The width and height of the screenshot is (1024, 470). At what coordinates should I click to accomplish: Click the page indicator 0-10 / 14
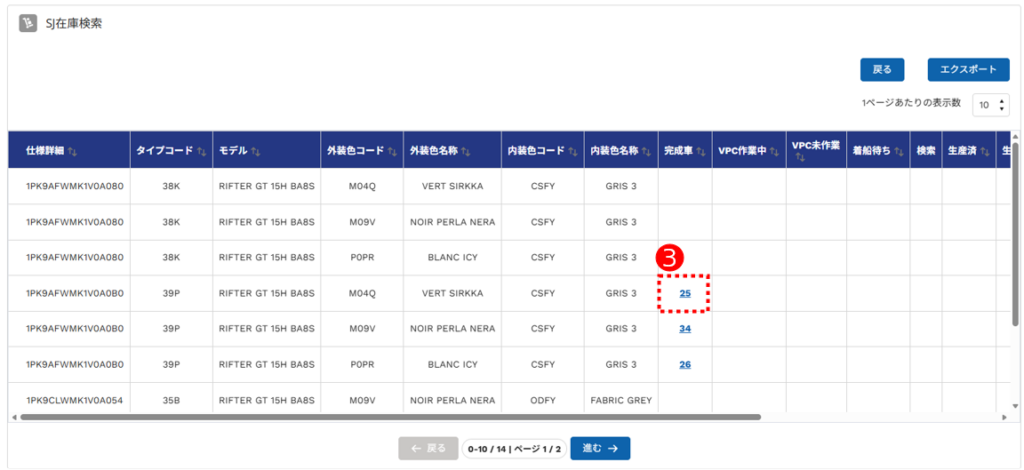coord(514,449)
